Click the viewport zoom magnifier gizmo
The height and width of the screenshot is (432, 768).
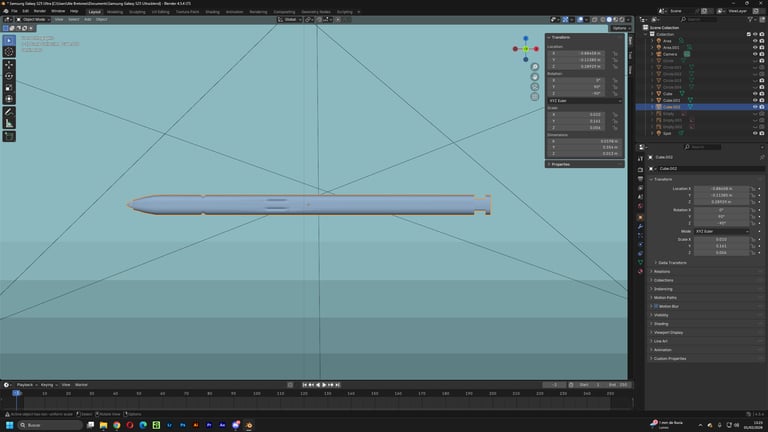coord(535,67)
